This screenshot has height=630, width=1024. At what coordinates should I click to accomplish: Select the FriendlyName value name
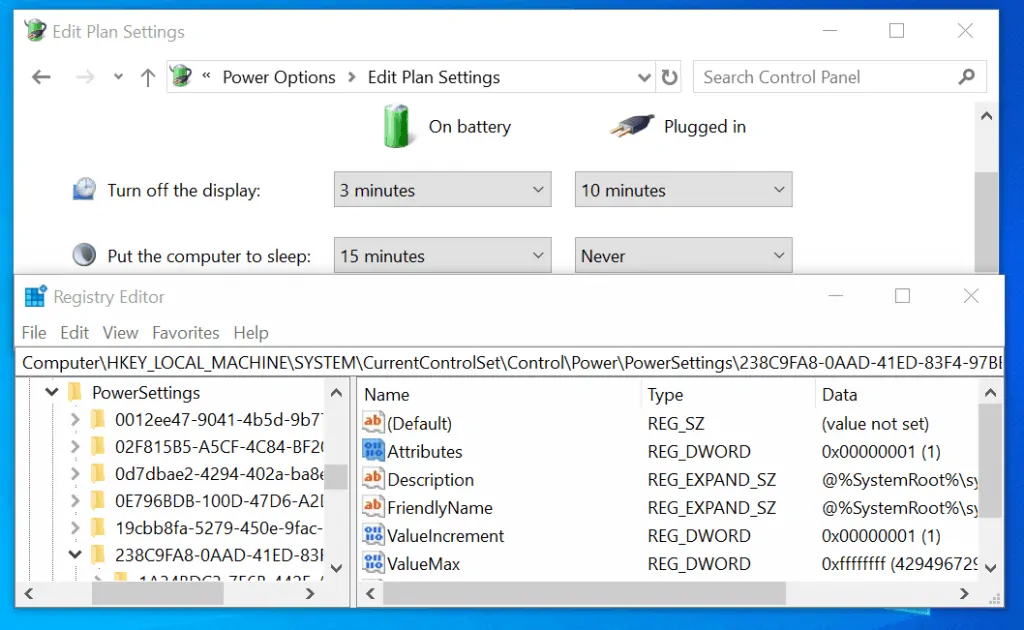click(440, 507)
